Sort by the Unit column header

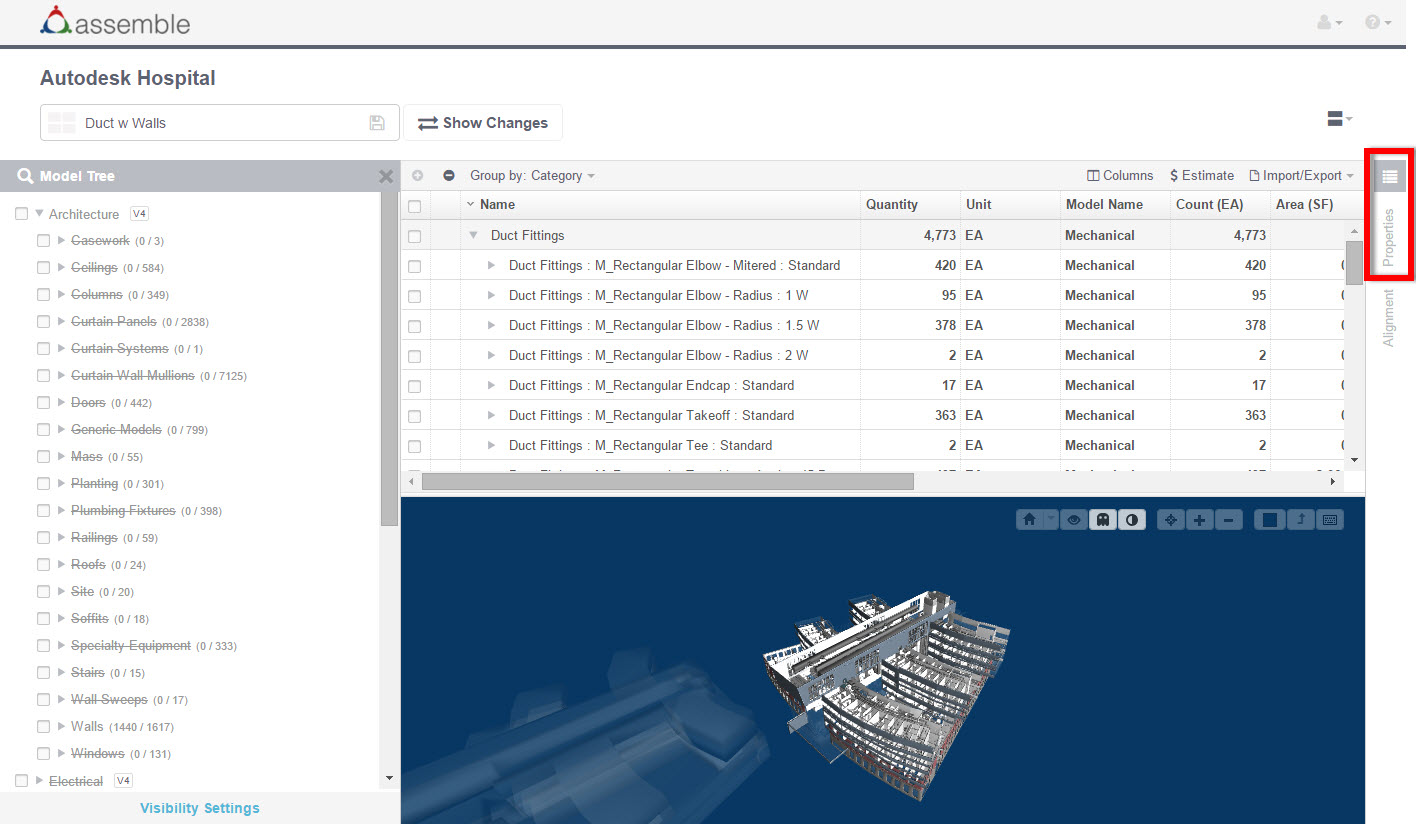pos(978,205)
